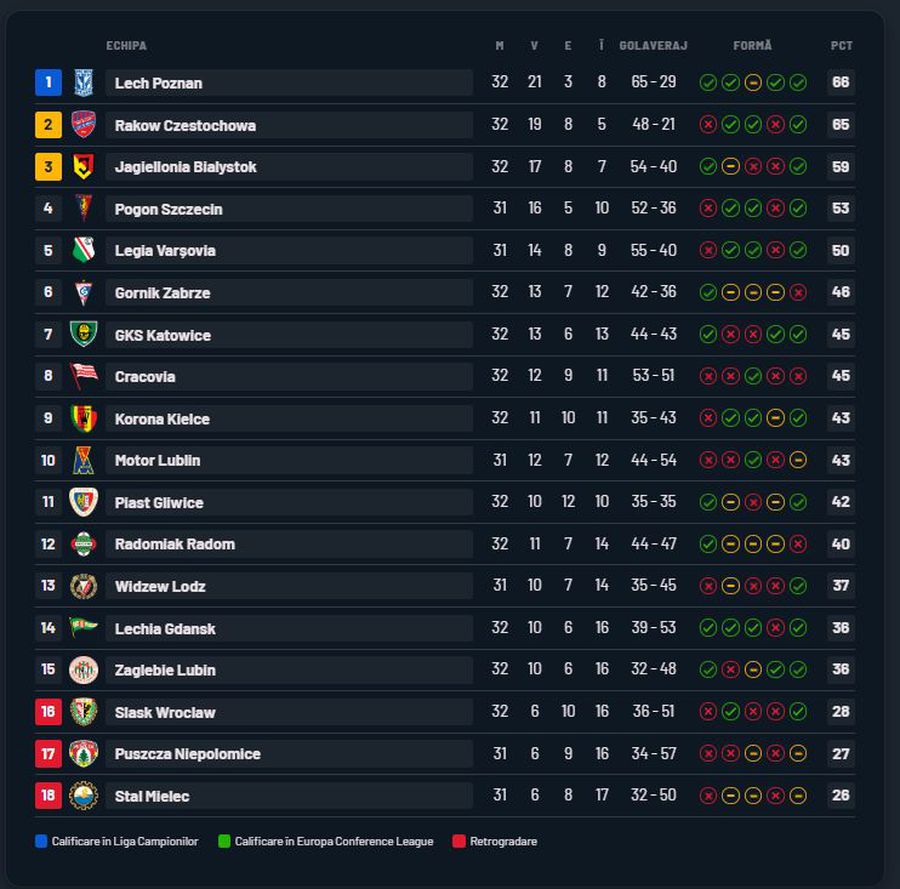Click the GKS Katowice club crest

click(x=83, y=334)
